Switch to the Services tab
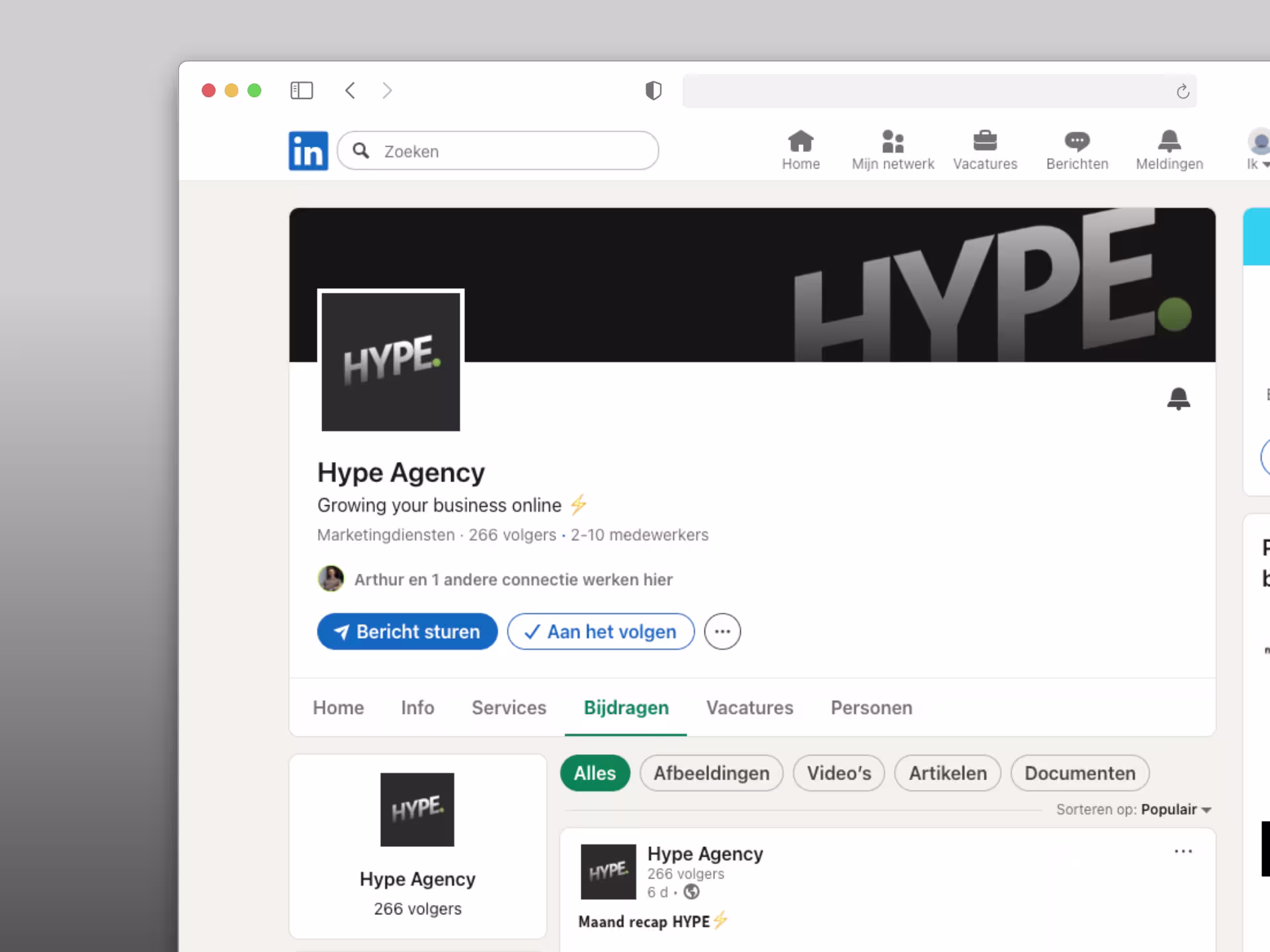1270x952 pixels. coord(509,707)
